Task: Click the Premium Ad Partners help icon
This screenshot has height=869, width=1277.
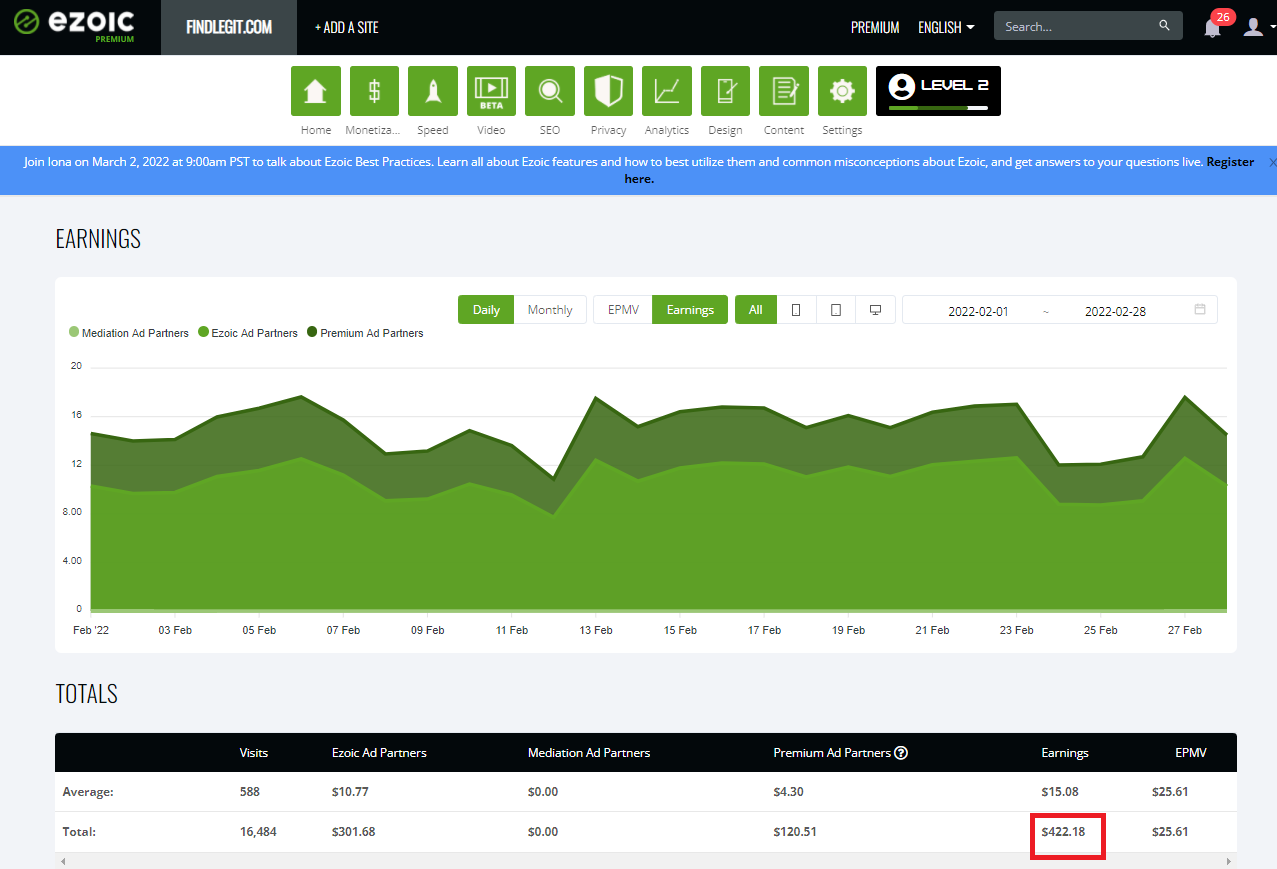Action: (901, 753)
